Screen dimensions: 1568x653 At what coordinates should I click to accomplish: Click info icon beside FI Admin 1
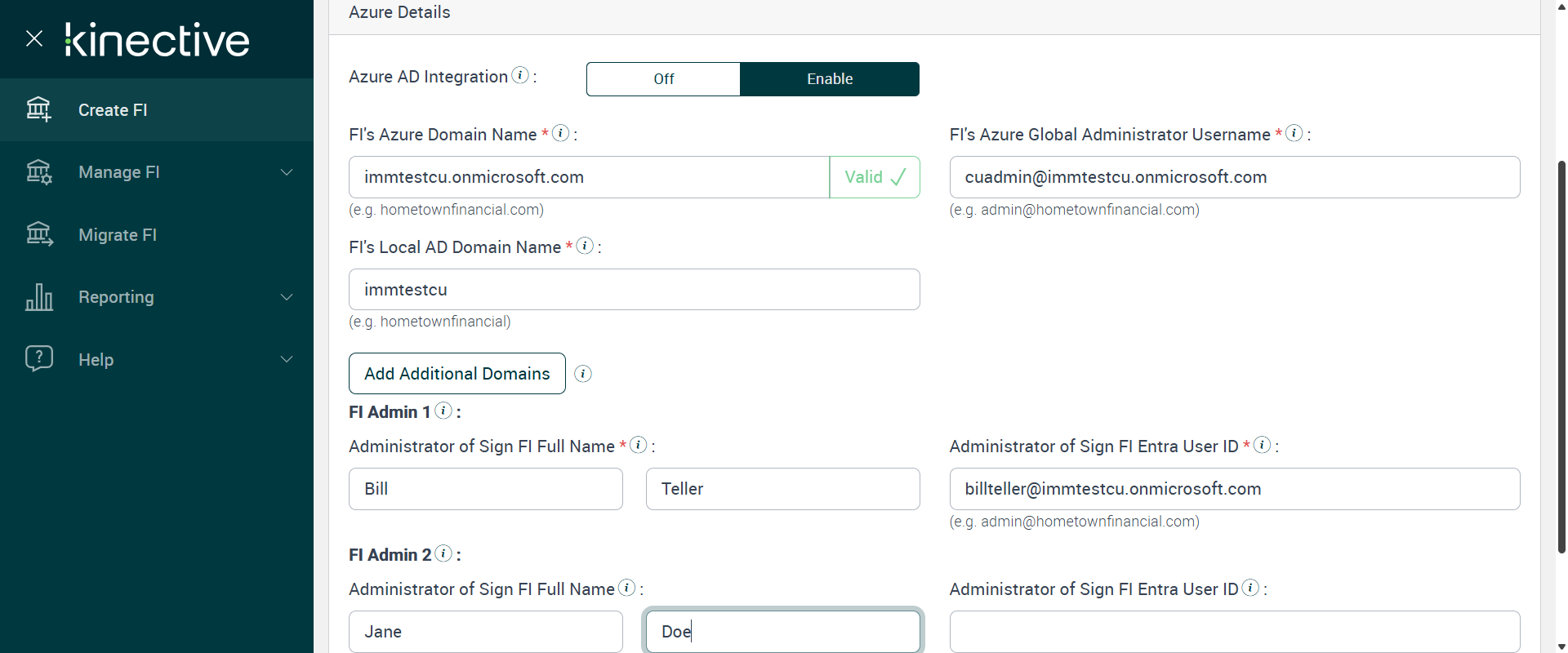pyautogui.click(x=443, y=411)
